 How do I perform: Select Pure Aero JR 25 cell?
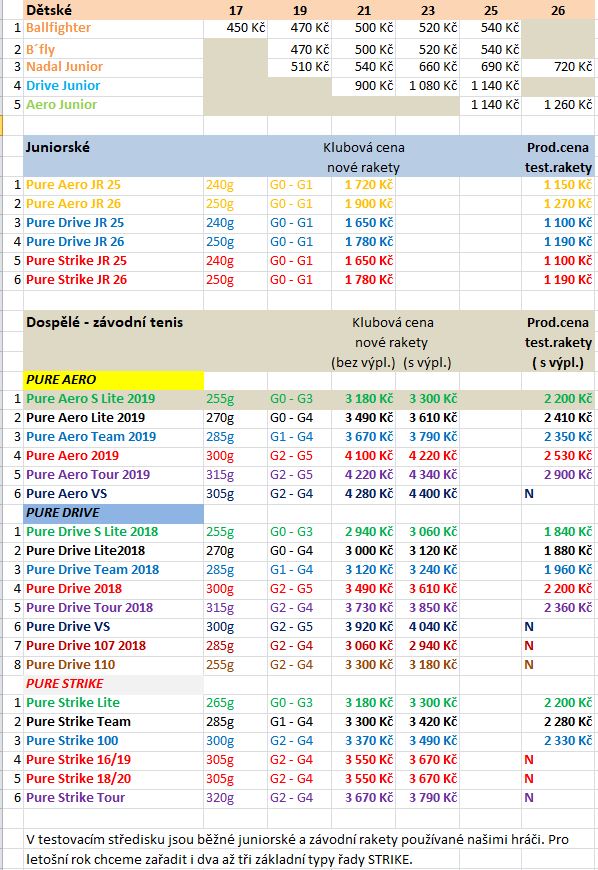point(113,184)
